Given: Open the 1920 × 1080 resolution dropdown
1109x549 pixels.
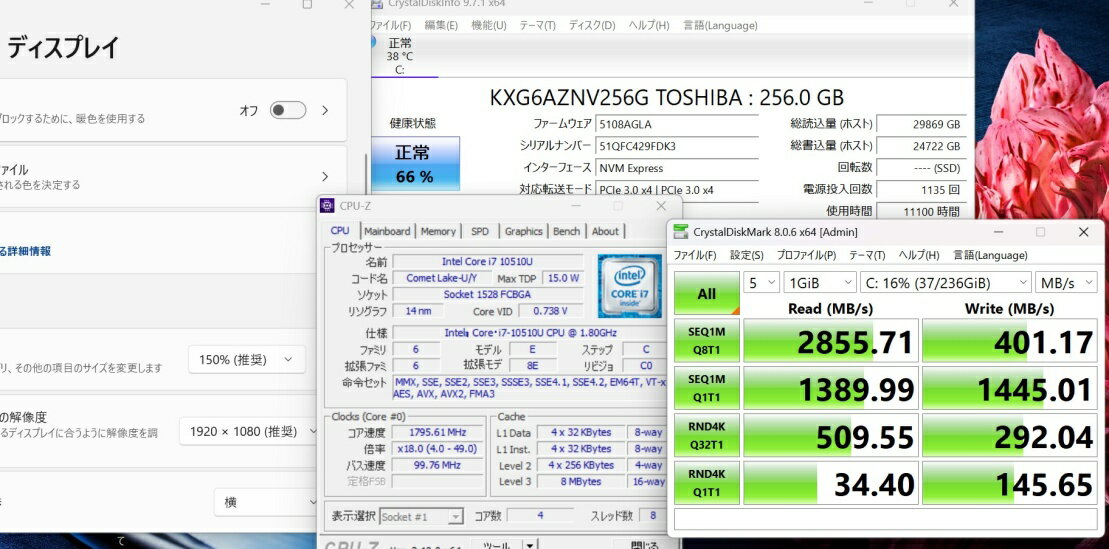Looking at the screenshot, I should [x=250, y=431].
